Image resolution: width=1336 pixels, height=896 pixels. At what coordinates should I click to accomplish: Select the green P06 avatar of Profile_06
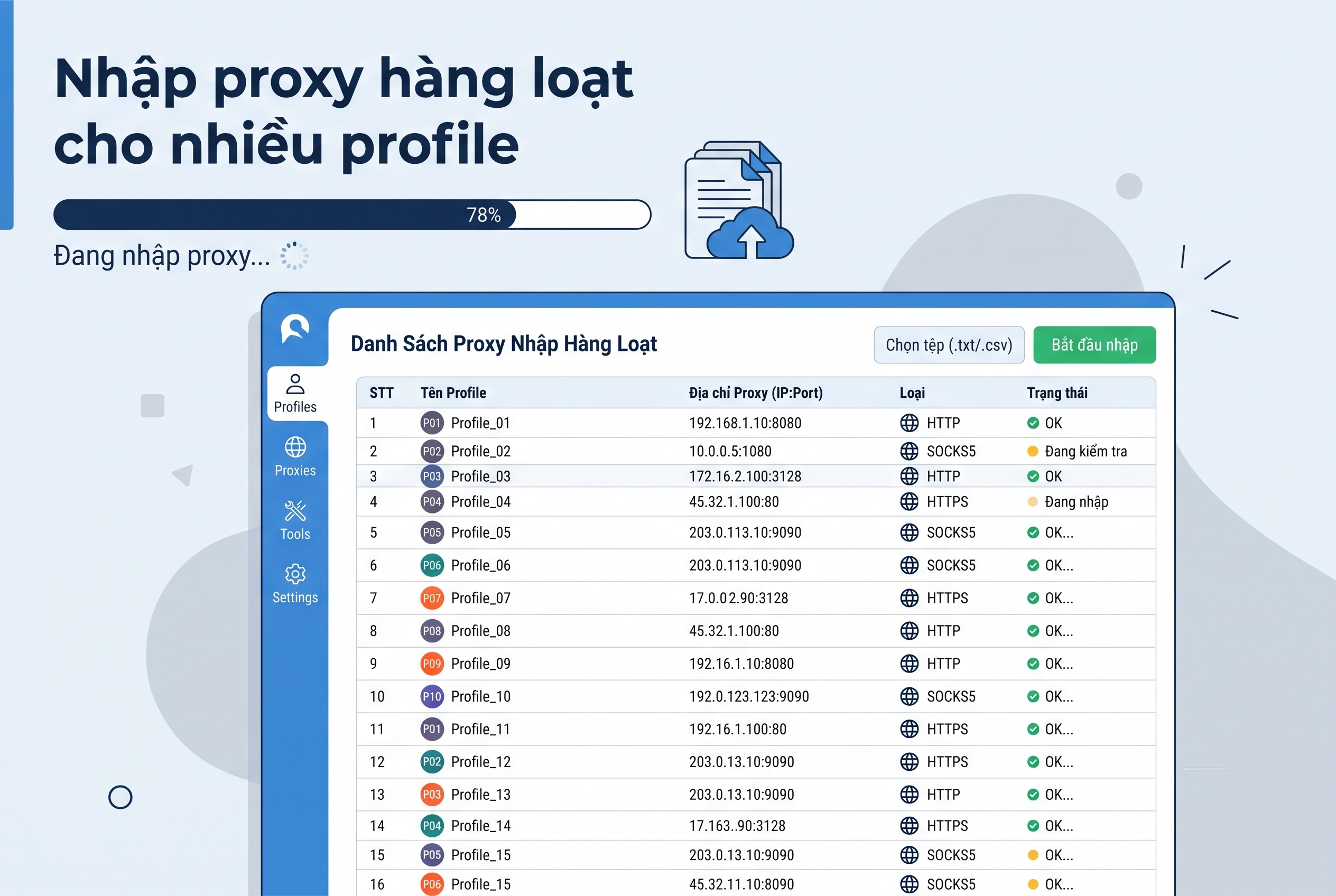(x=432, y=565)
